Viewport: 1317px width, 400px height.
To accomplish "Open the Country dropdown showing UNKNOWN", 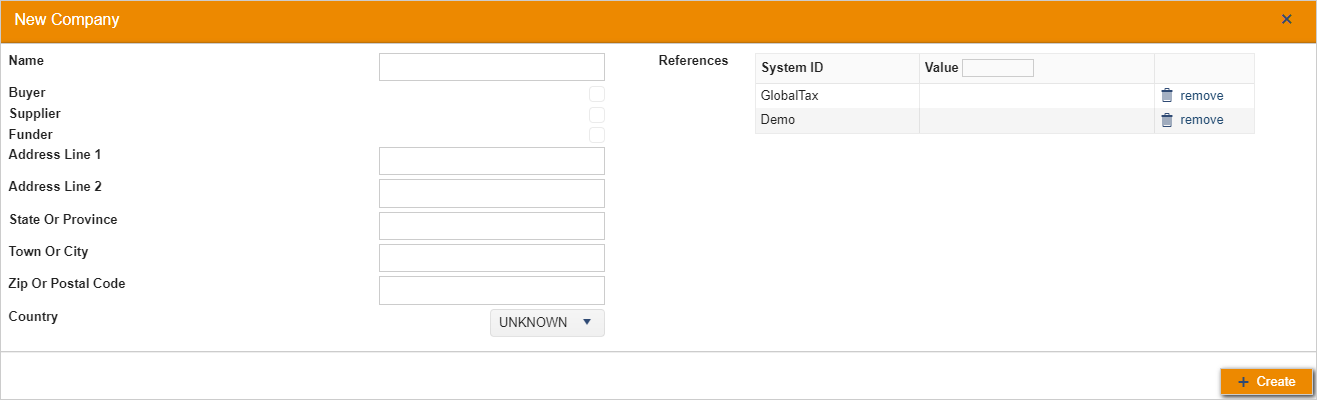I will pos(547,323).
